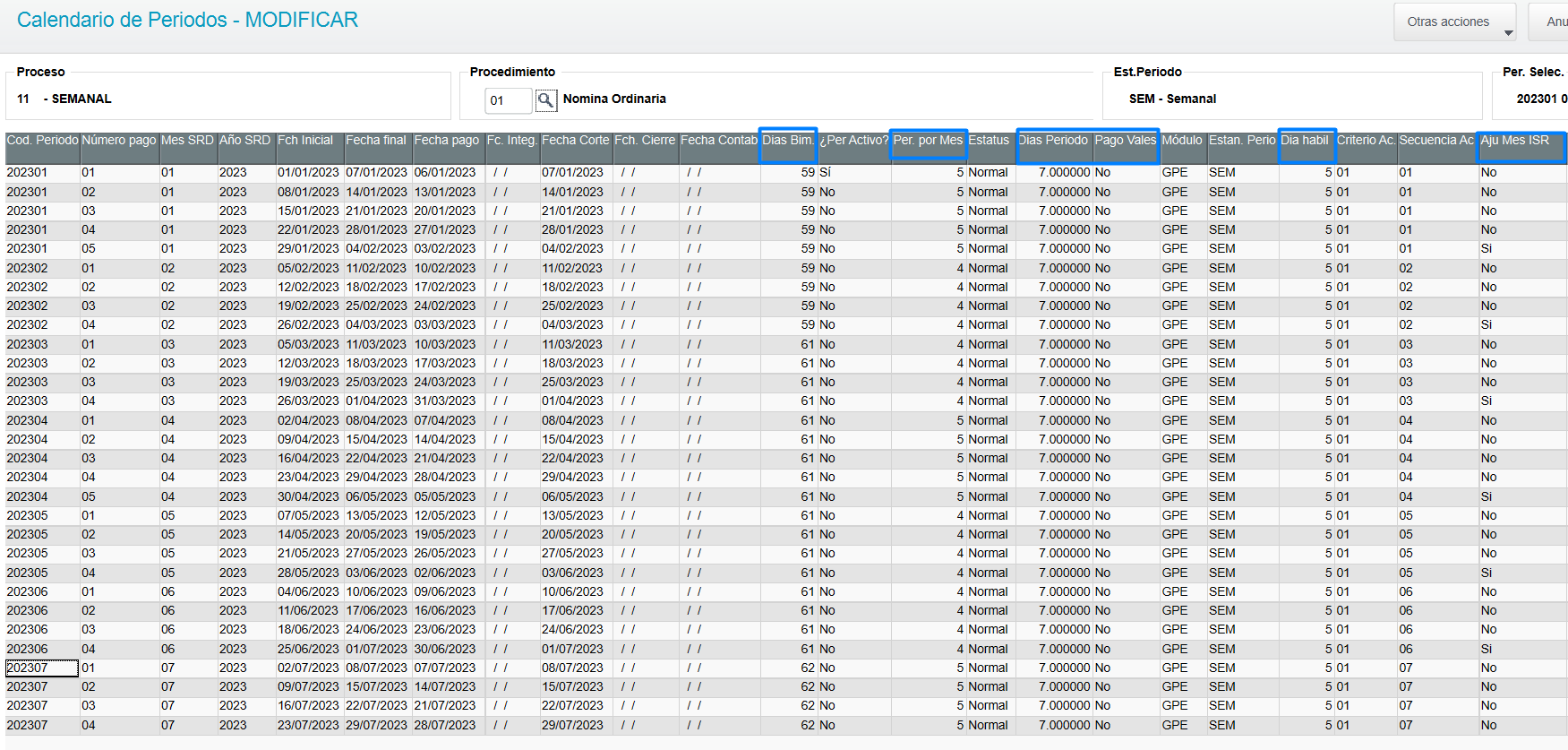Click Fch Inicial cell 23/07/2023
1568x750 pixels.
click(x=308, y=725)
